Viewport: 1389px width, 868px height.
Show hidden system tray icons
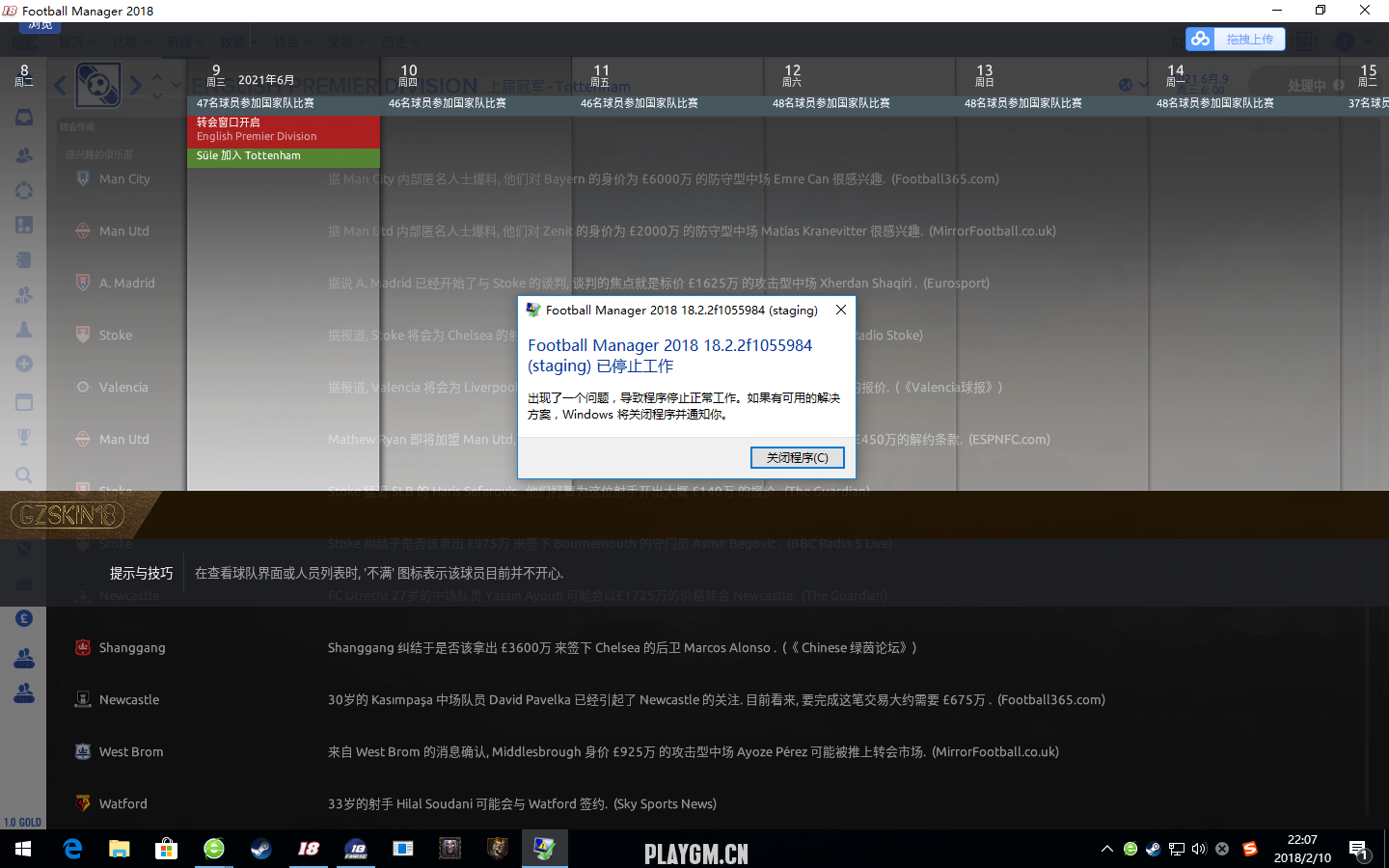(x=1106, y=849)
